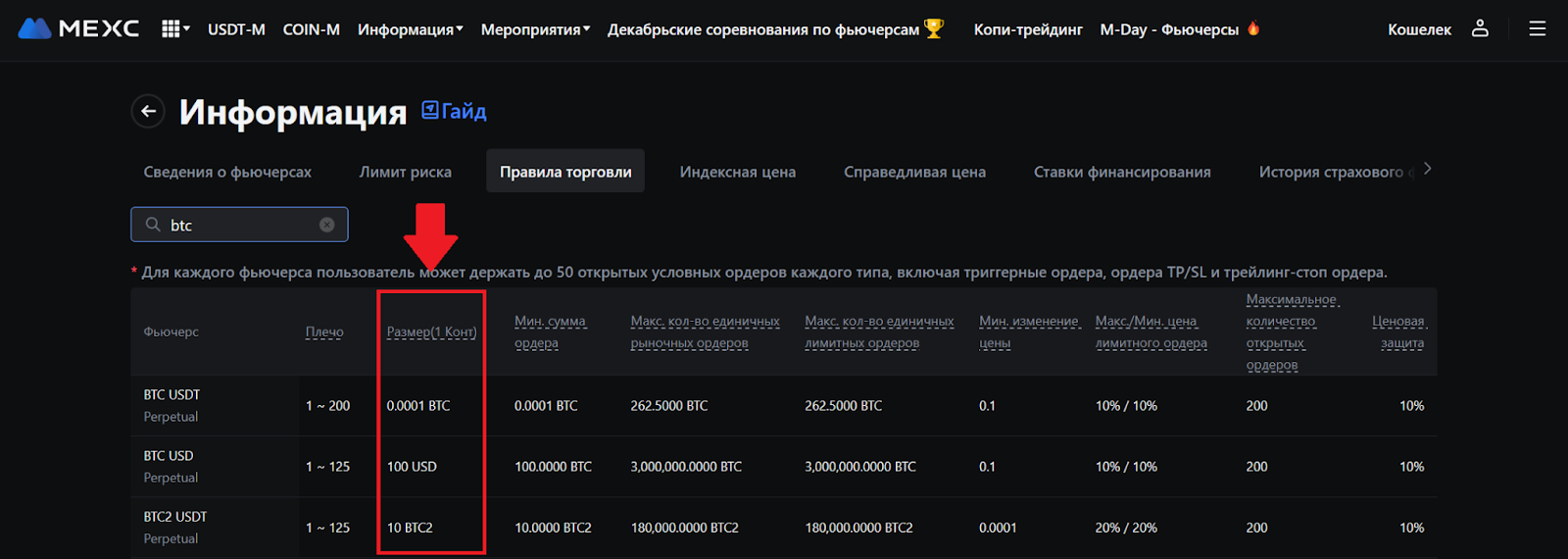
Task: Clear the btc search text
Action: (x=327, y=225)
